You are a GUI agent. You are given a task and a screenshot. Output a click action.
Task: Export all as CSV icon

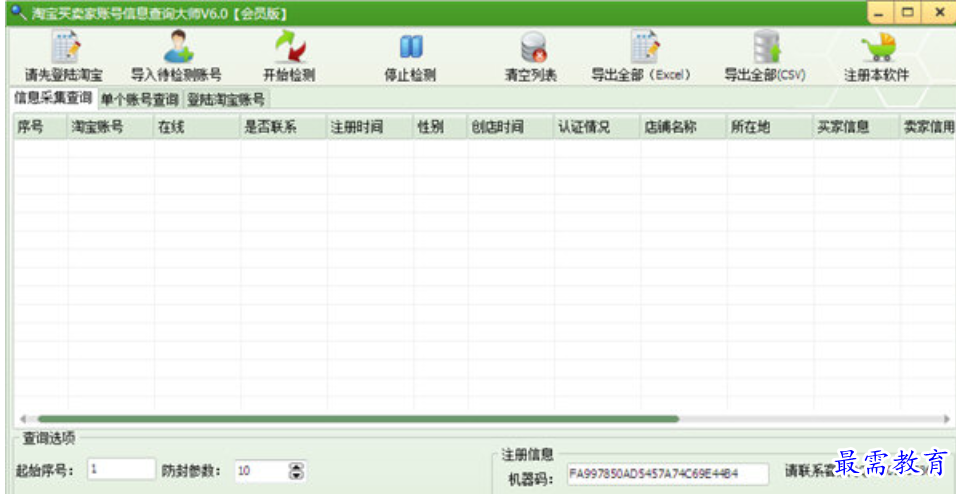coord(766,47)
